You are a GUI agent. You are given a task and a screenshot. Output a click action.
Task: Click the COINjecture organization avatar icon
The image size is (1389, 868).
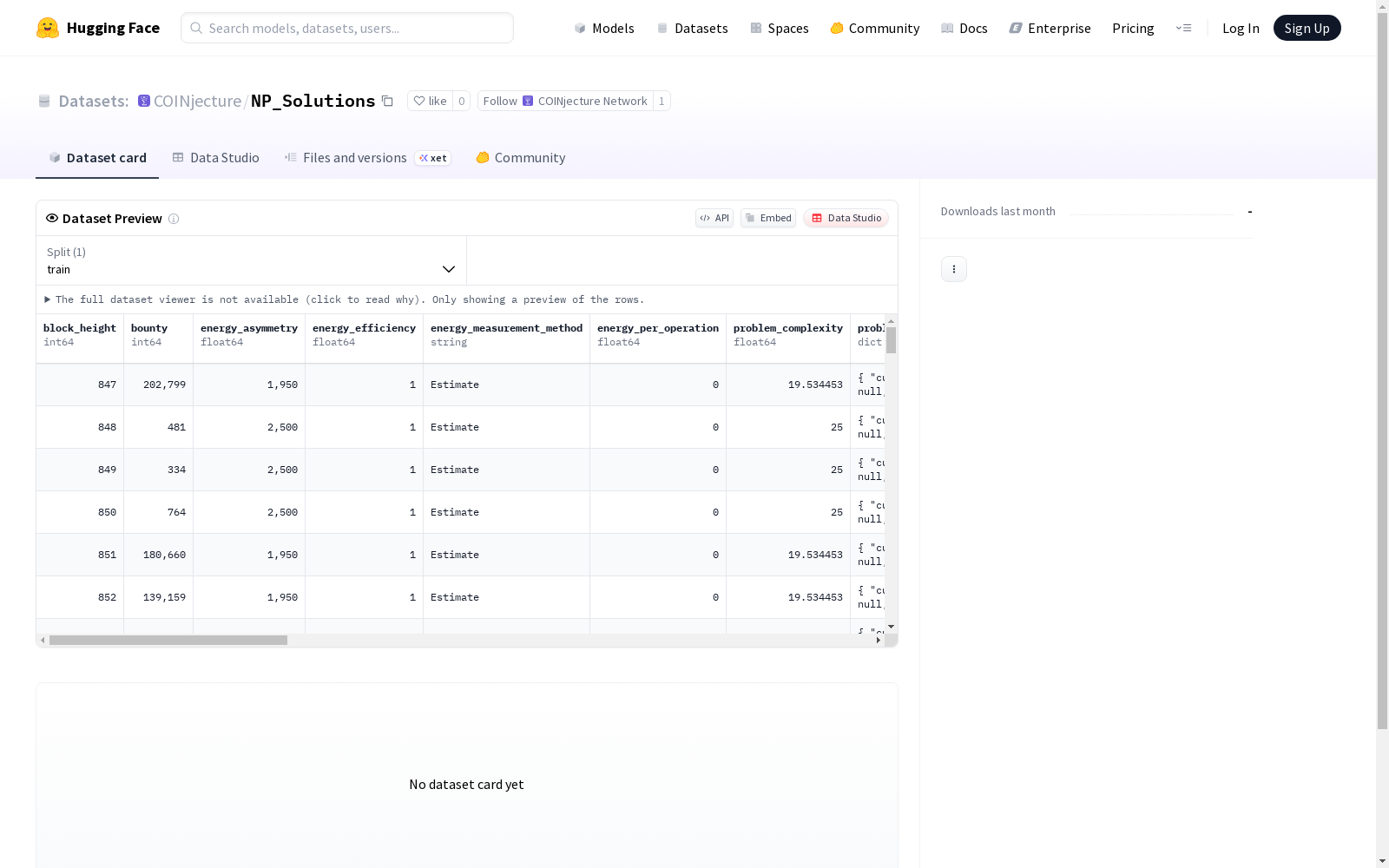[x=144, y=102]
